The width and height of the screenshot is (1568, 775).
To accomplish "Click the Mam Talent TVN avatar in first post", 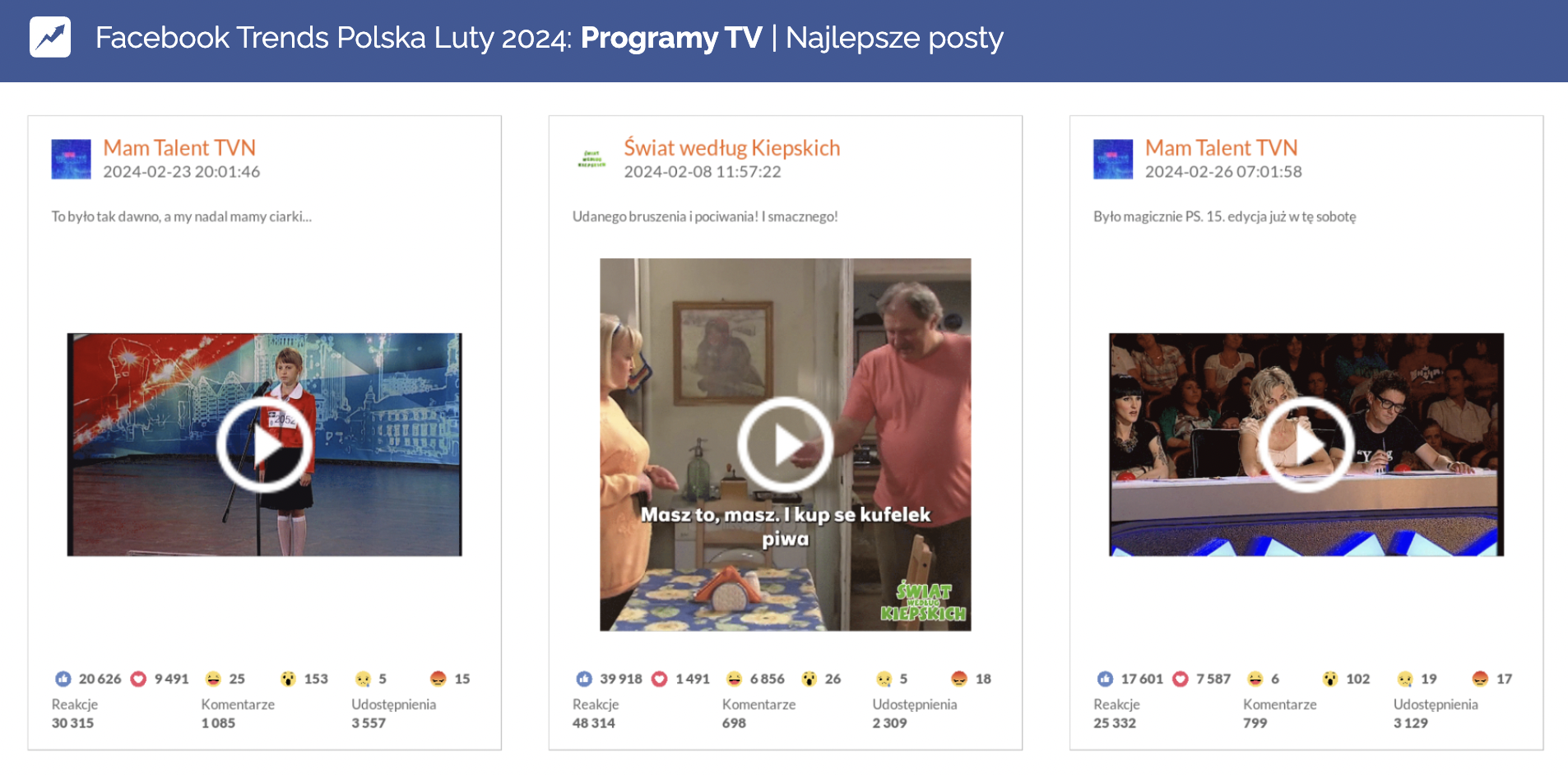I will tap(72, 160).
